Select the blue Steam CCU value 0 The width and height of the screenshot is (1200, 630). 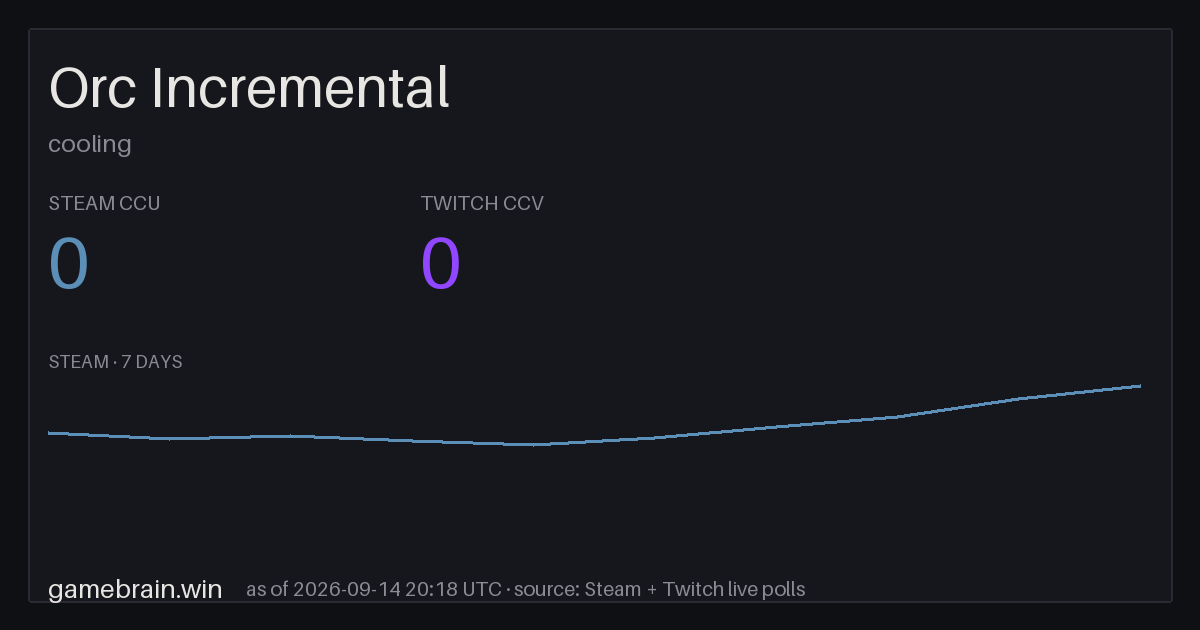click(x=69, y=264)
